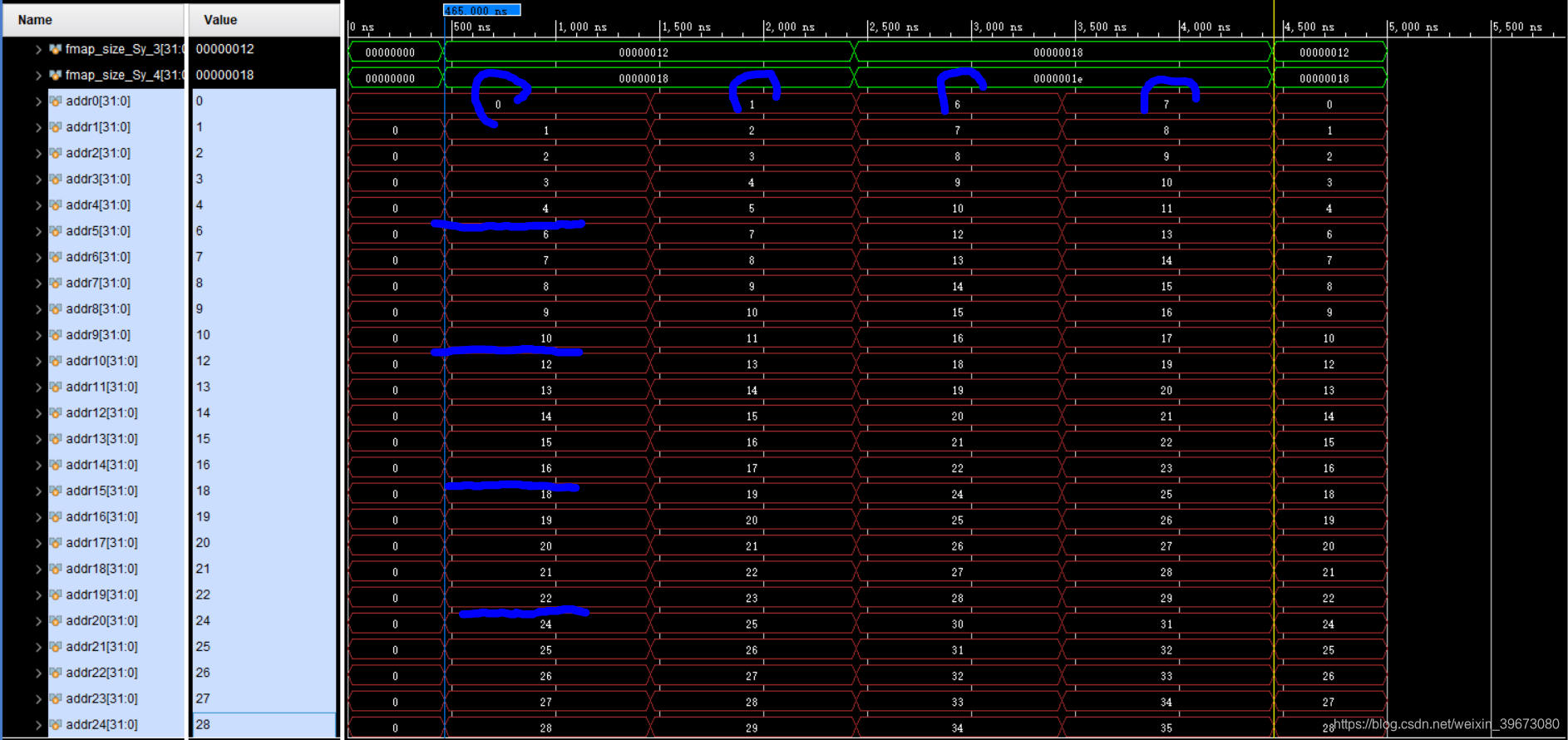The image size is (1568, 740).
Task: Click the value 24 in addr20 value column
Action: click(204, 621)
